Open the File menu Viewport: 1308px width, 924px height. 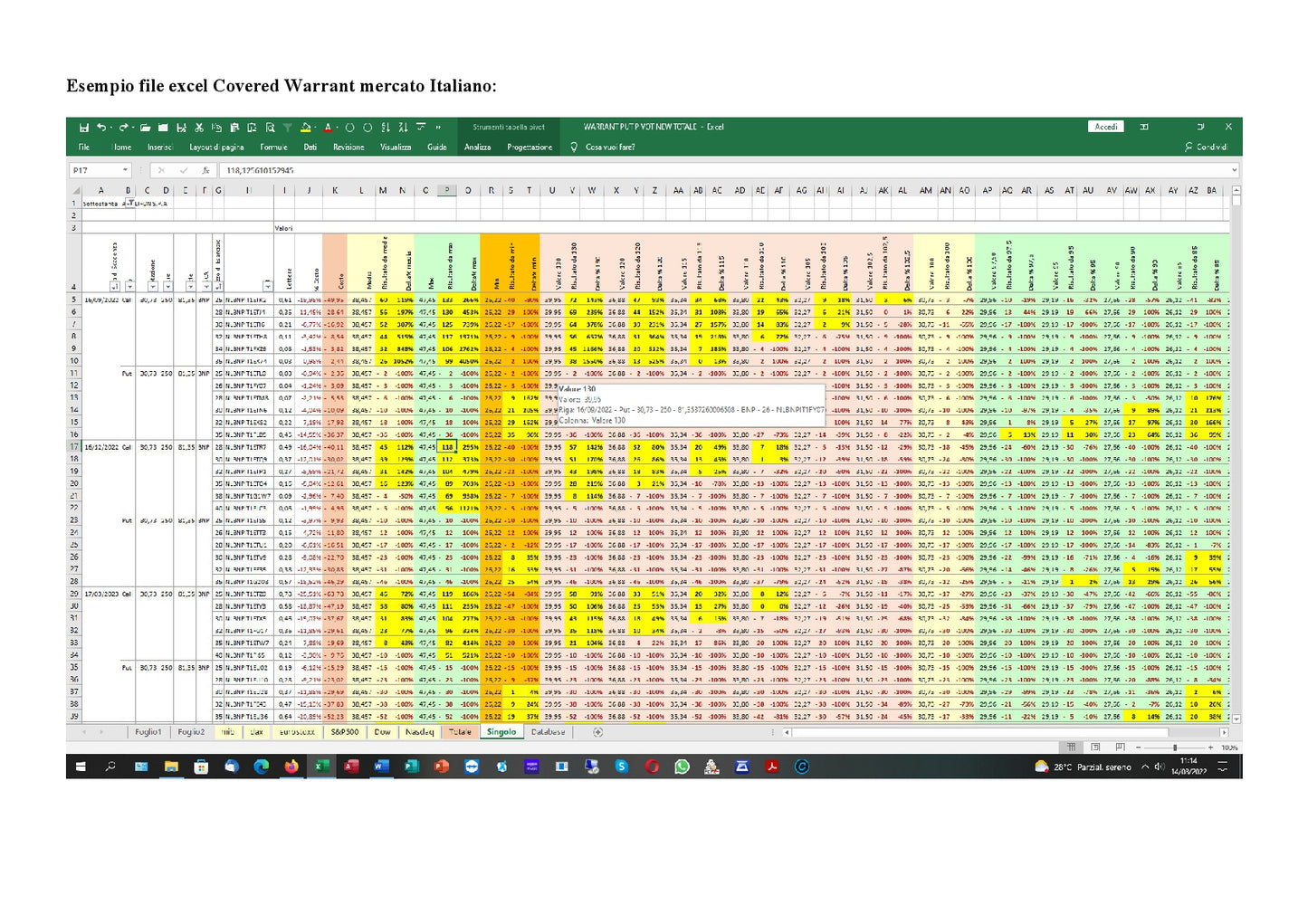pyautogui.click(x=84, y=147)
